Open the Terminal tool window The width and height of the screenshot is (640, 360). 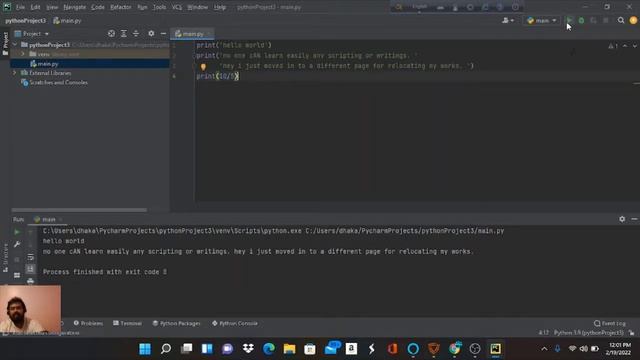[127, 323]
